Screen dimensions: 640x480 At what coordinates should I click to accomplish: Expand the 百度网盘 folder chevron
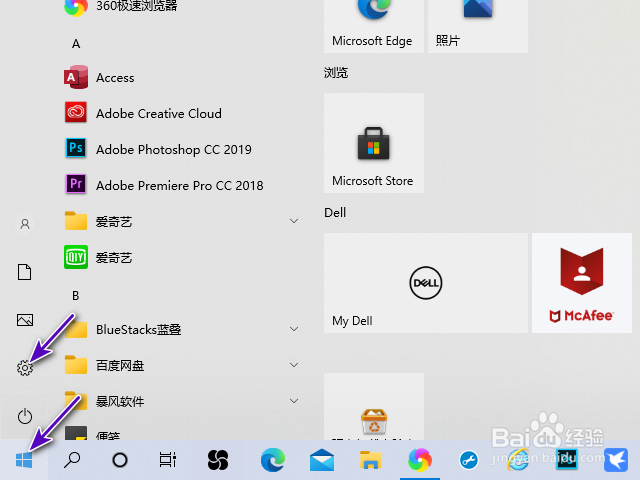click(294, 365)
